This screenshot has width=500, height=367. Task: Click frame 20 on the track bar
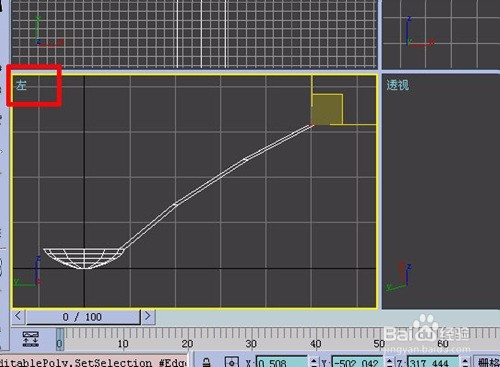pyautogui.click(x=187, y=343)
